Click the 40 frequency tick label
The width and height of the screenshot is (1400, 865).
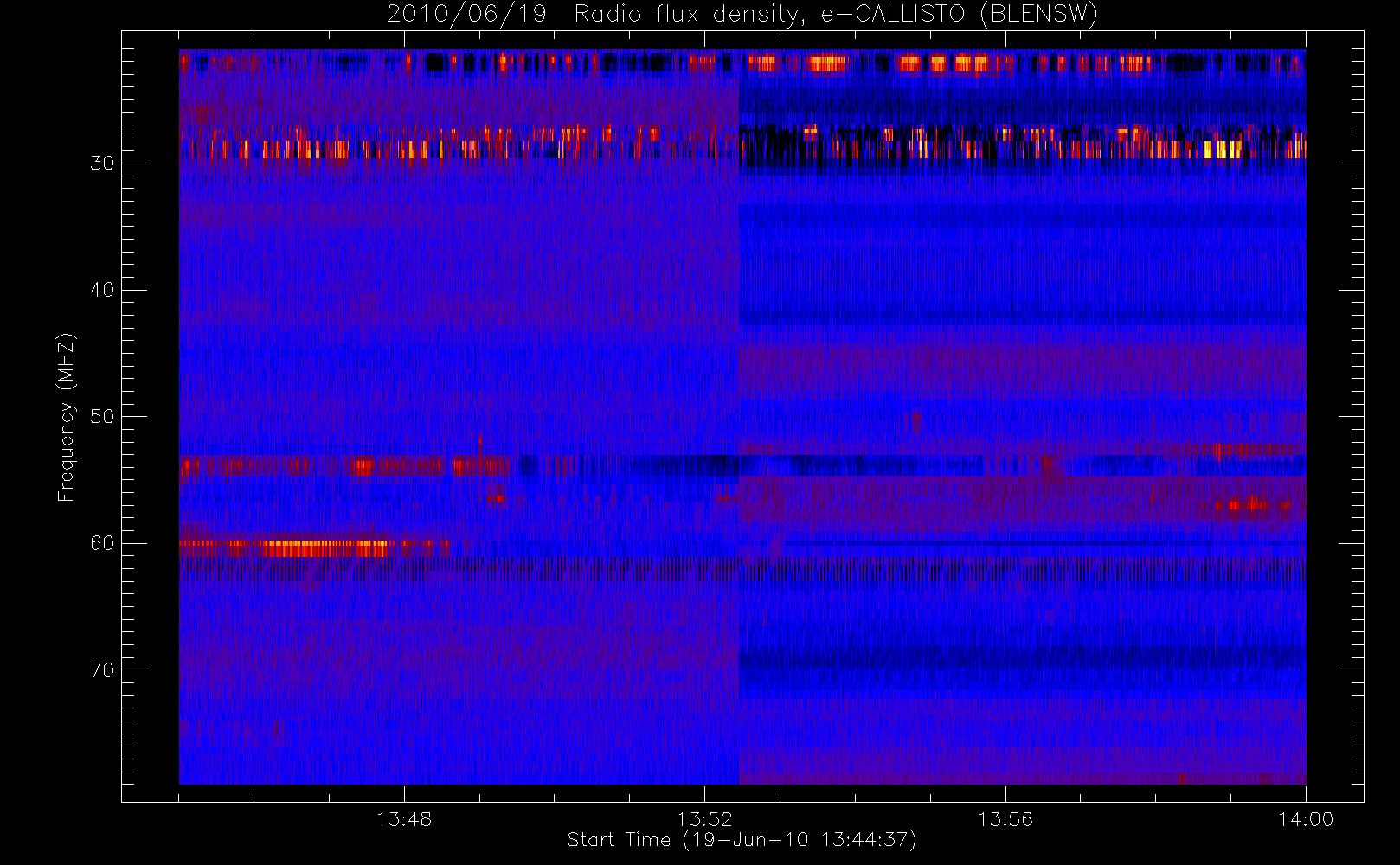coord(102,290)
